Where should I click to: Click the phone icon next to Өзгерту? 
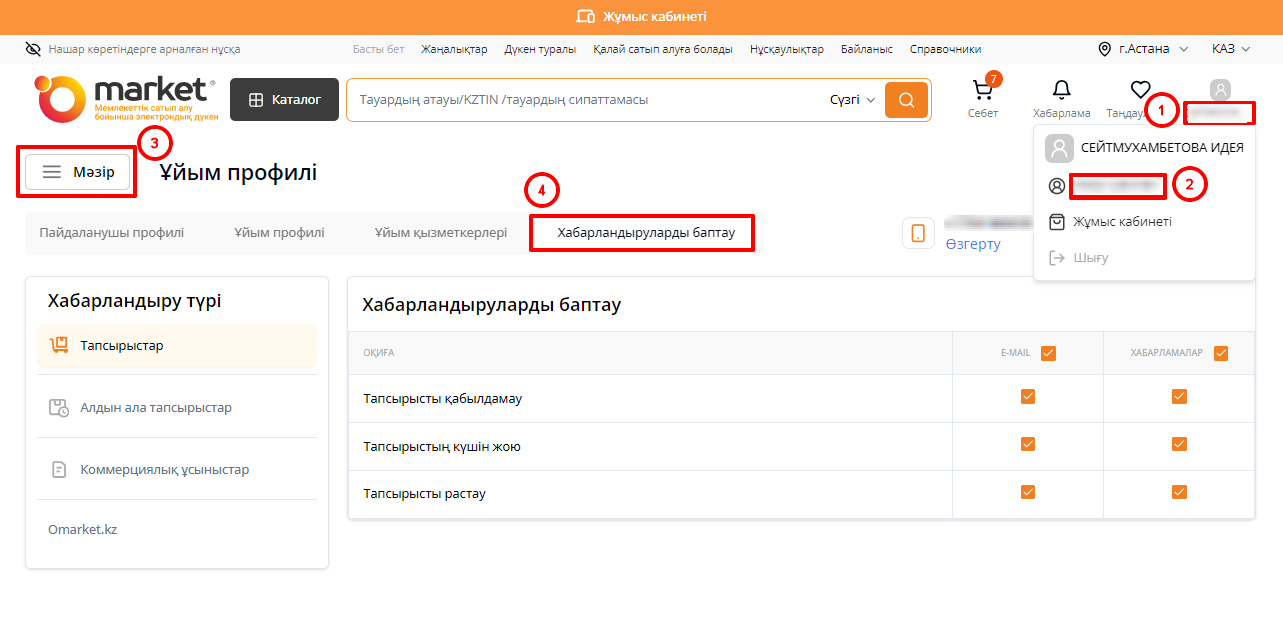click(x=917, y=233)
